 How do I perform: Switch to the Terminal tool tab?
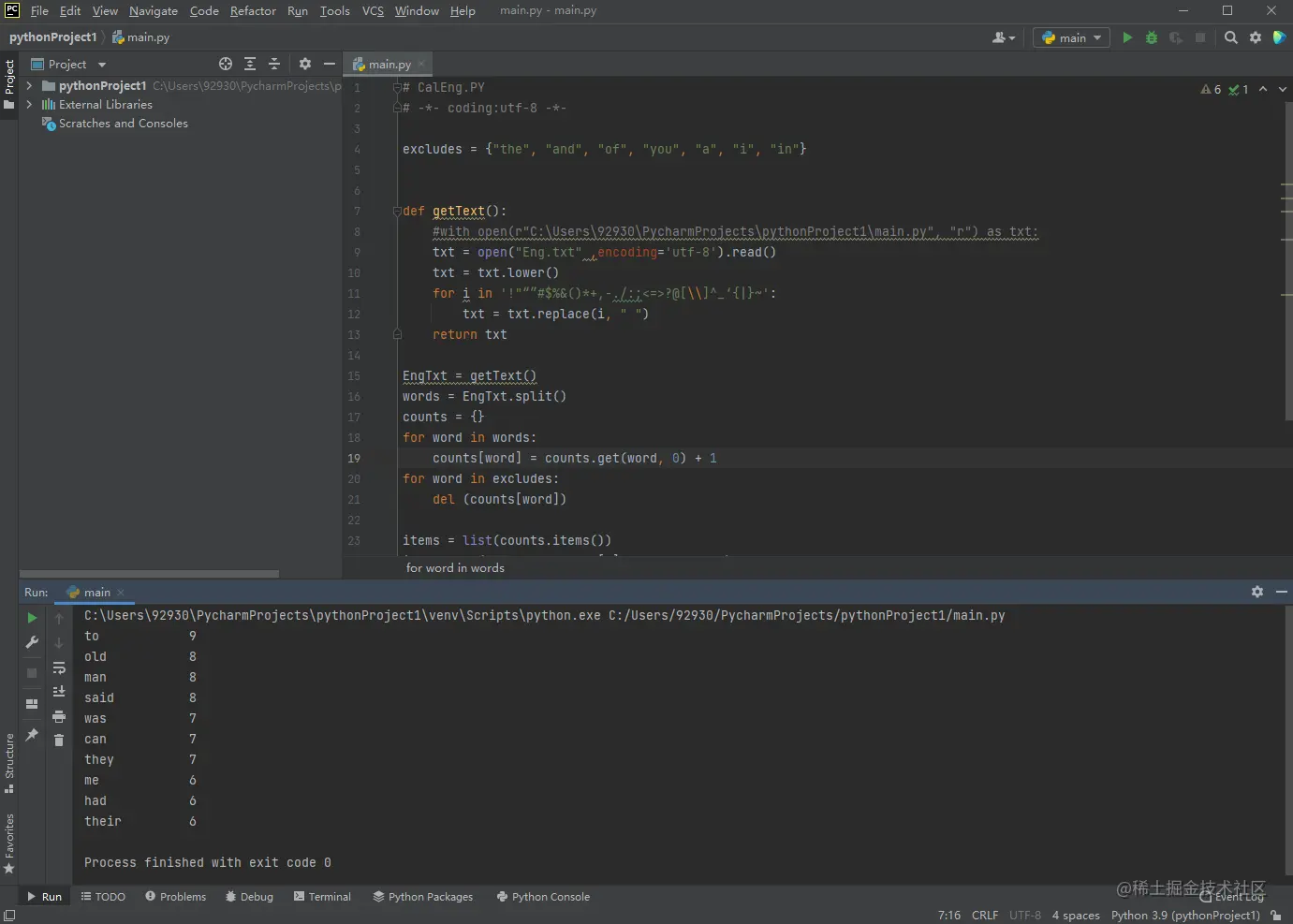coord(322,897)
